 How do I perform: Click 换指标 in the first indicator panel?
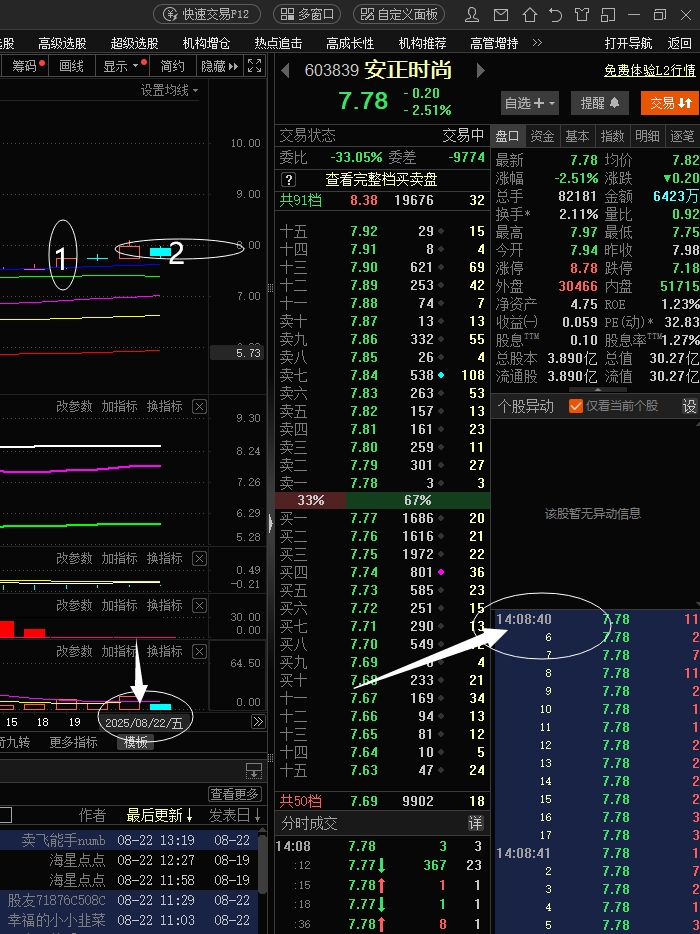(x=165, y=406)
